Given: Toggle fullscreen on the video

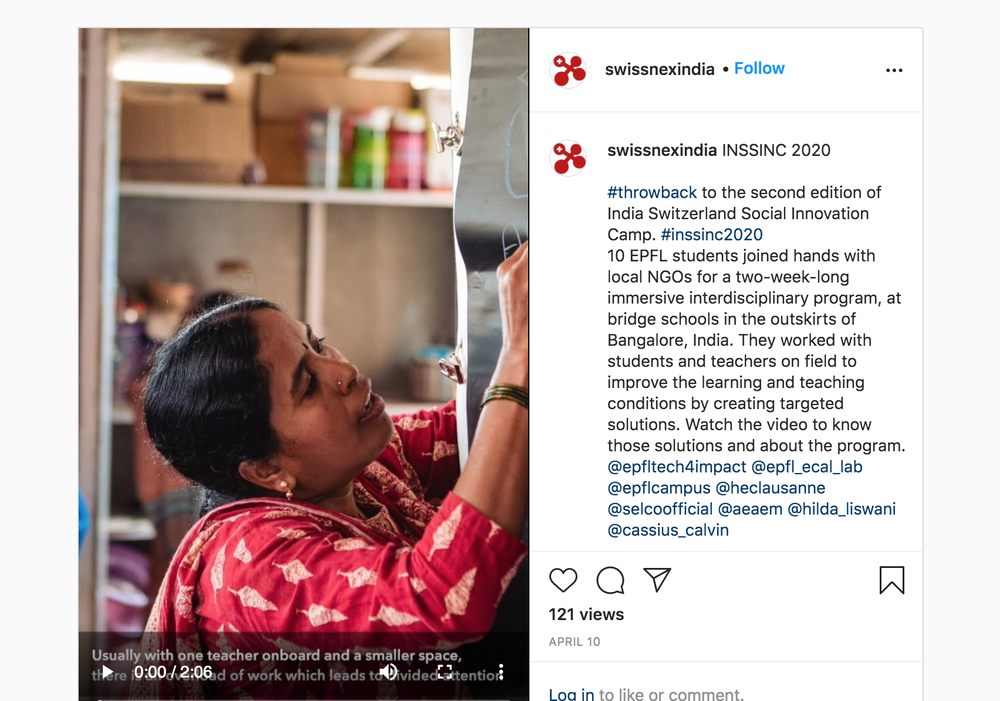Looking at the screenshot, I should point(445,672).
